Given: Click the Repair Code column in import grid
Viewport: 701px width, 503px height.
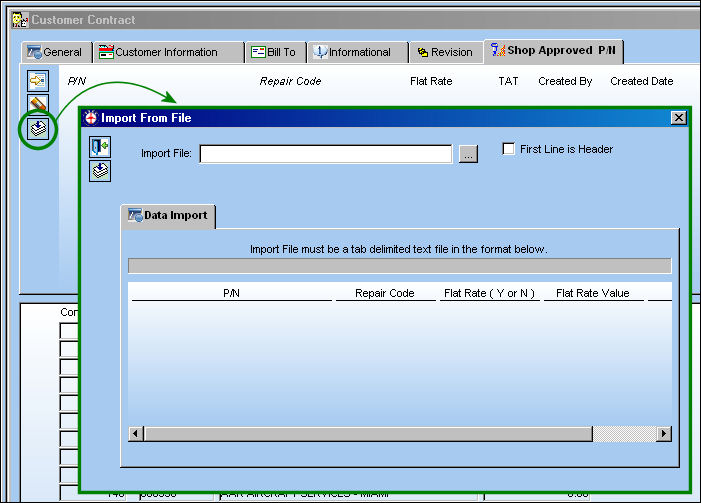Looking at the screenshot, I should (385, 293).
